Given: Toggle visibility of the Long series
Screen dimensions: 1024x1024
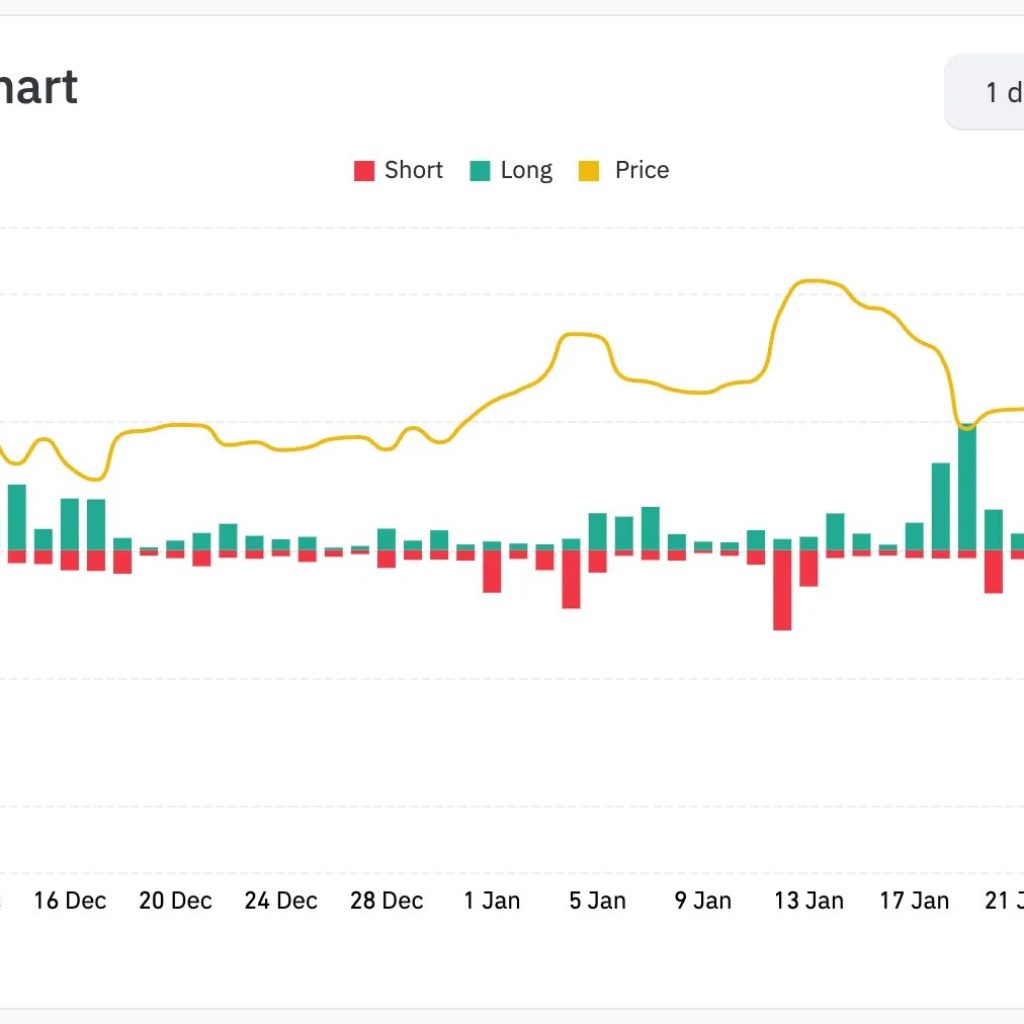Looking at the screenshot, I should pos(510,170).
